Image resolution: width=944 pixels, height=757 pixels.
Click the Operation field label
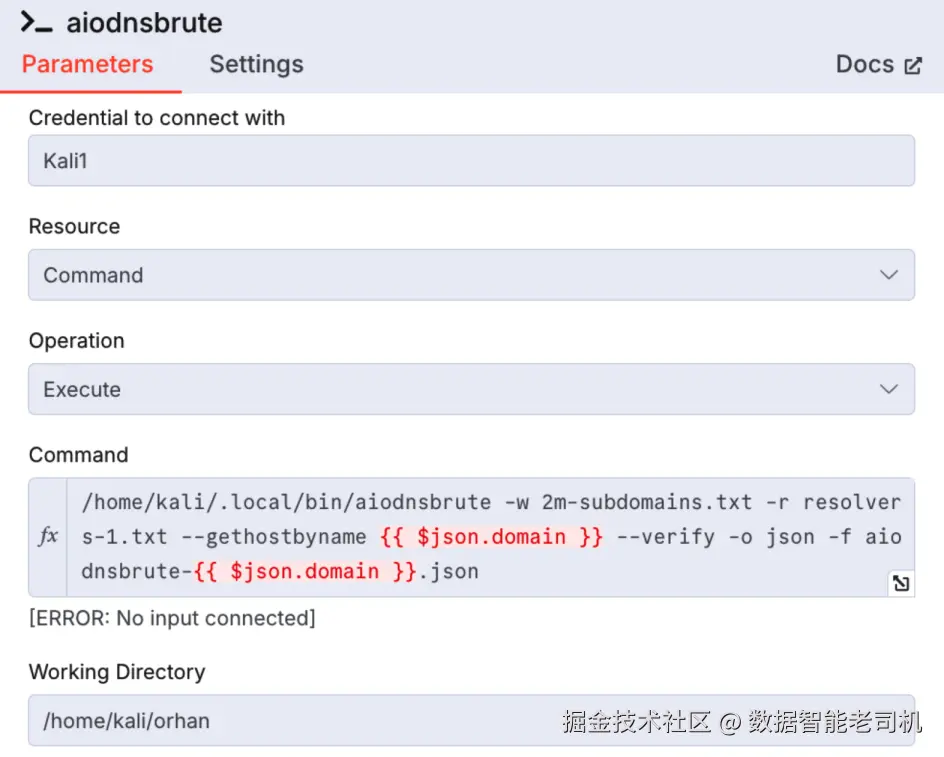point(77,341)
